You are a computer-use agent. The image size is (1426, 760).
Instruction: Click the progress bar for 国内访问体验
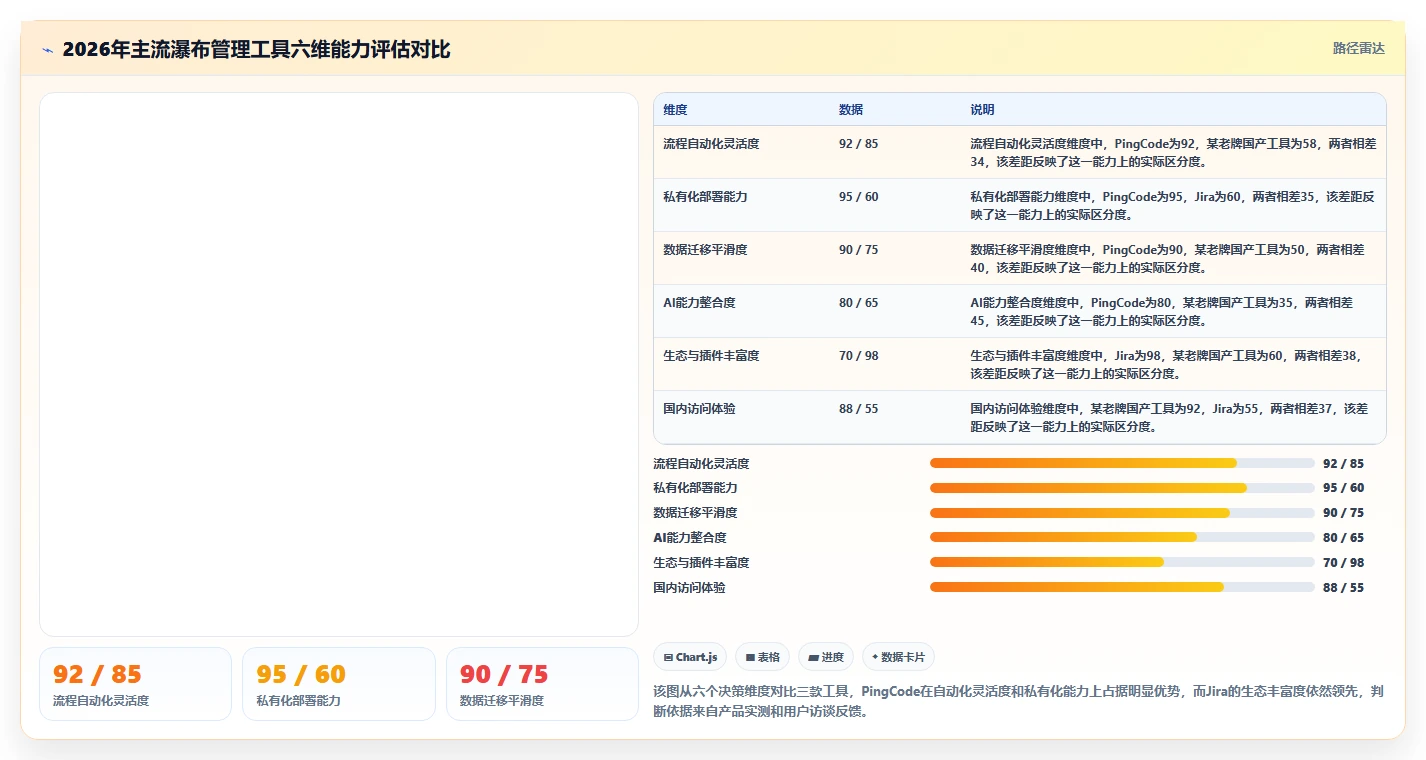[x=1122, y=587]
